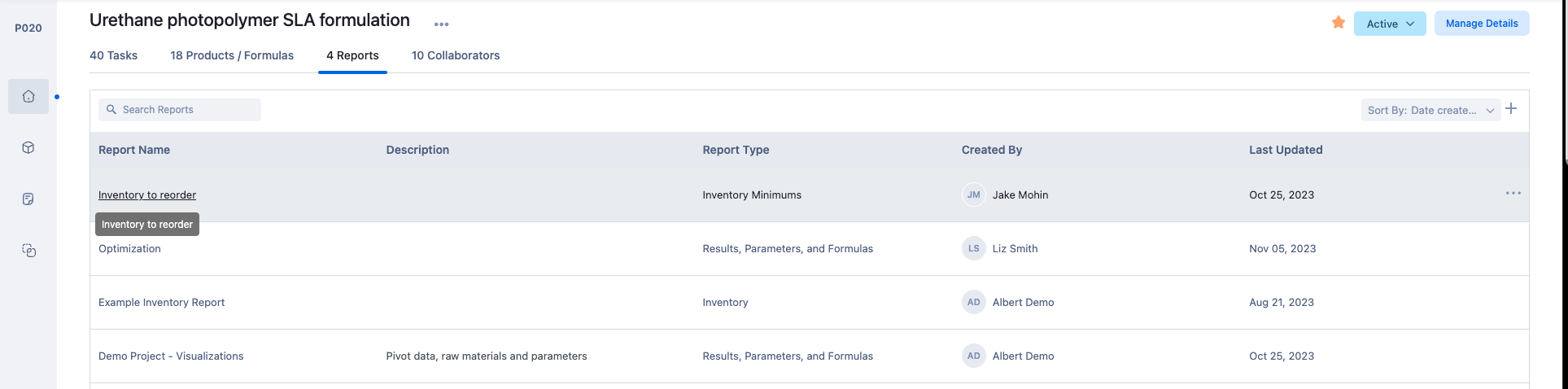Click the Search Reports input field

187,110
